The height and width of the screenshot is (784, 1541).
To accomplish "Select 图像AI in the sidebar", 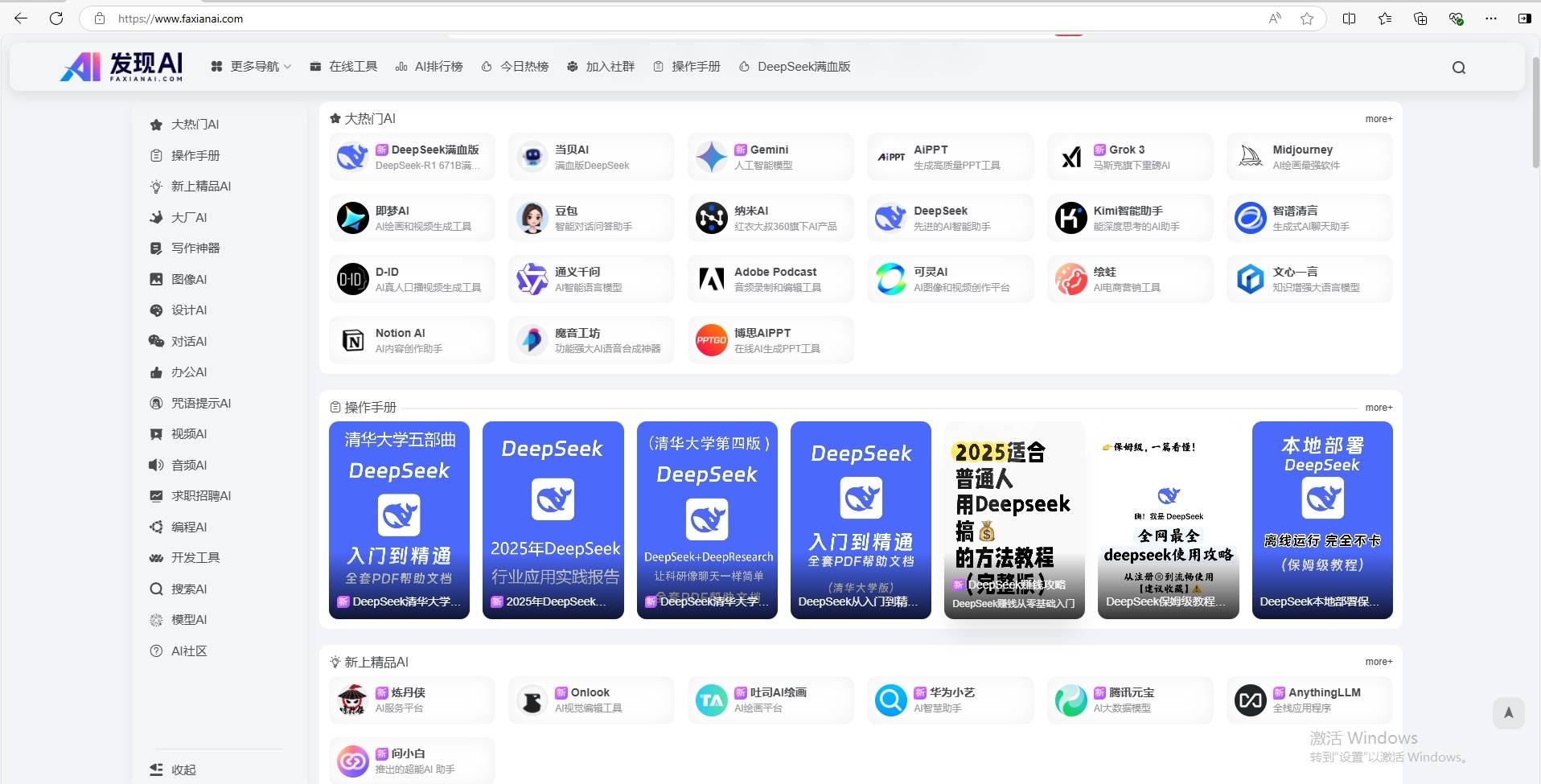I will click(179, 280).
